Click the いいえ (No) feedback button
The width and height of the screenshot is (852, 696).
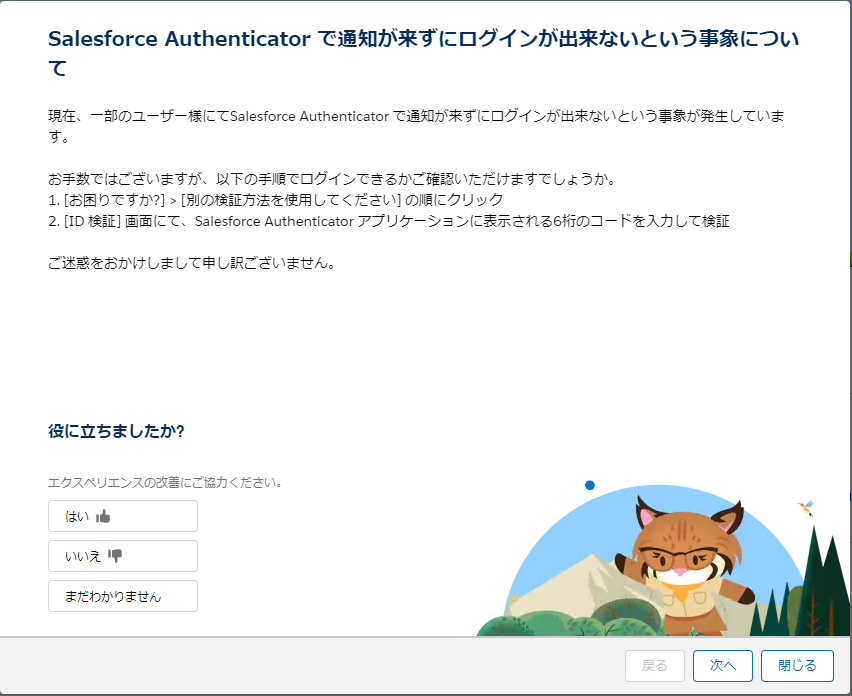pyautogui.click(x=123, y=556)
